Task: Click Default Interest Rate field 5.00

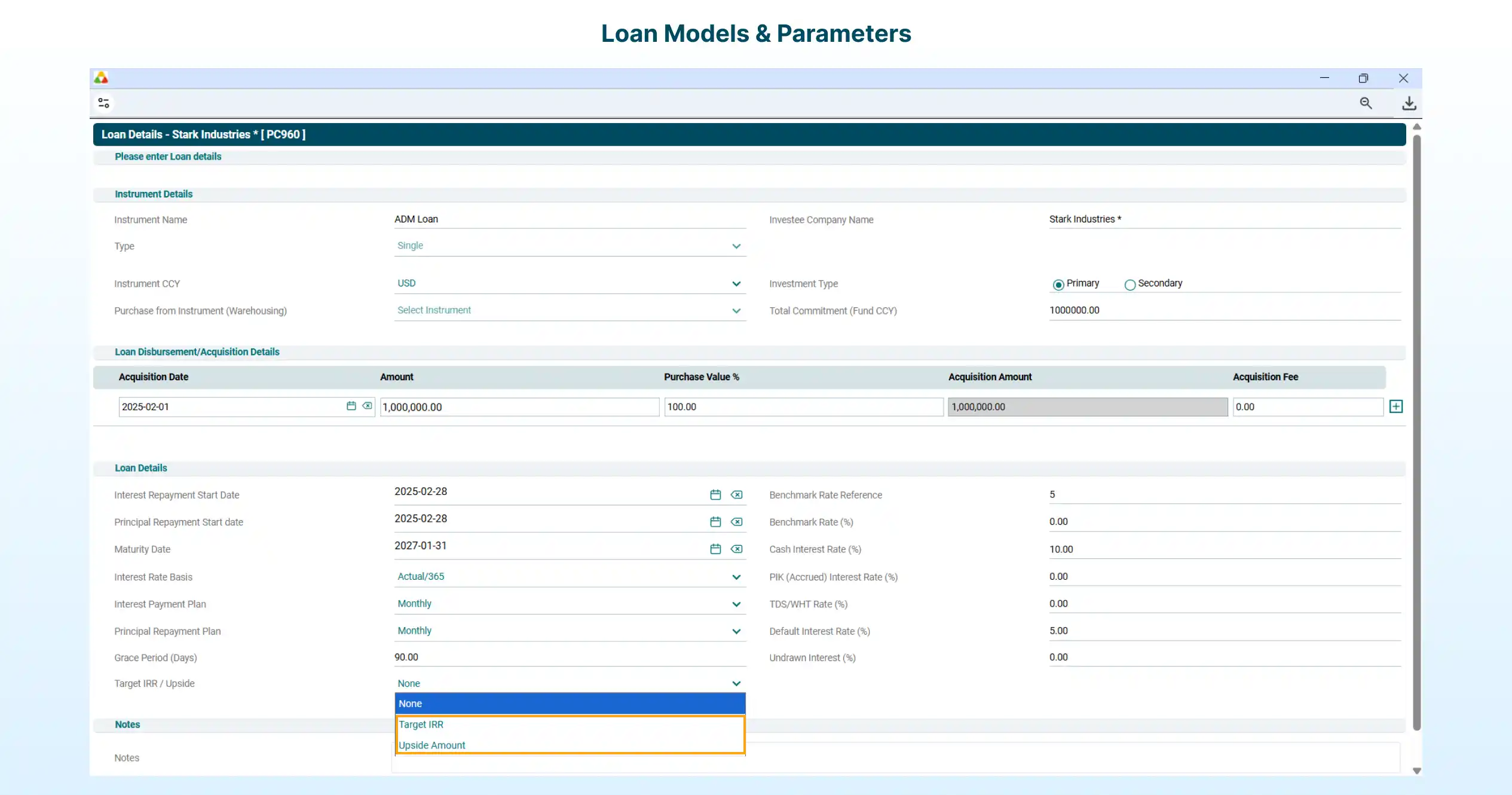Action: pyautogui.click(x=1225, y=631)
